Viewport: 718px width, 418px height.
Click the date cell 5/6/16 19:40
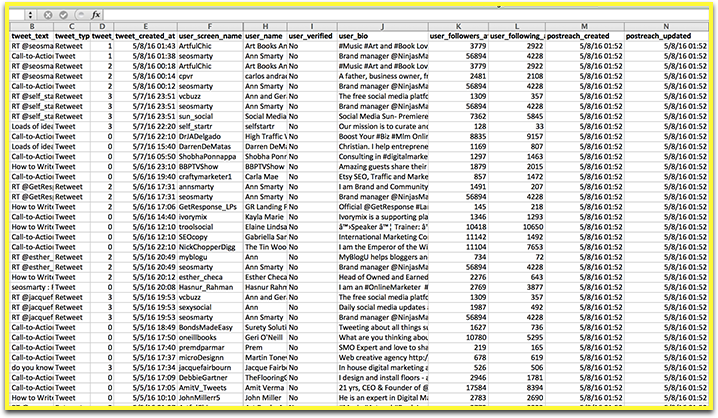146,177
